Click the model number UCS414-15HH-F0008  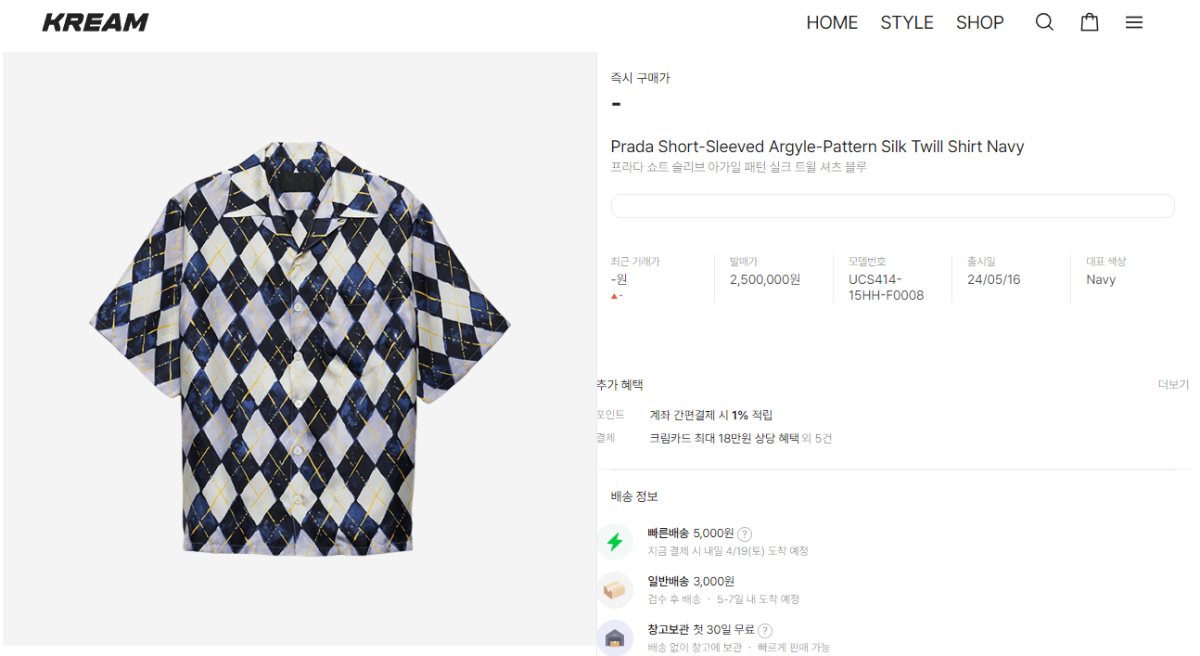(886, 287)
